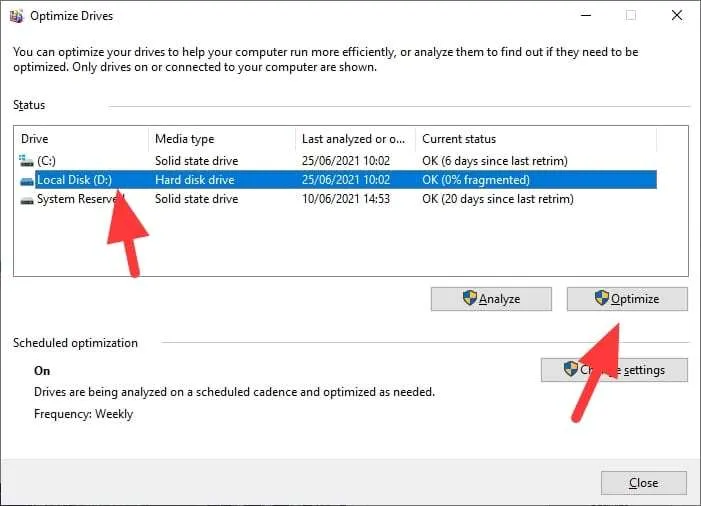The width and height of the screenshot is (701, 506).
Task: Click 'Hard disk drive' media type cell
Action: [194, 180]
